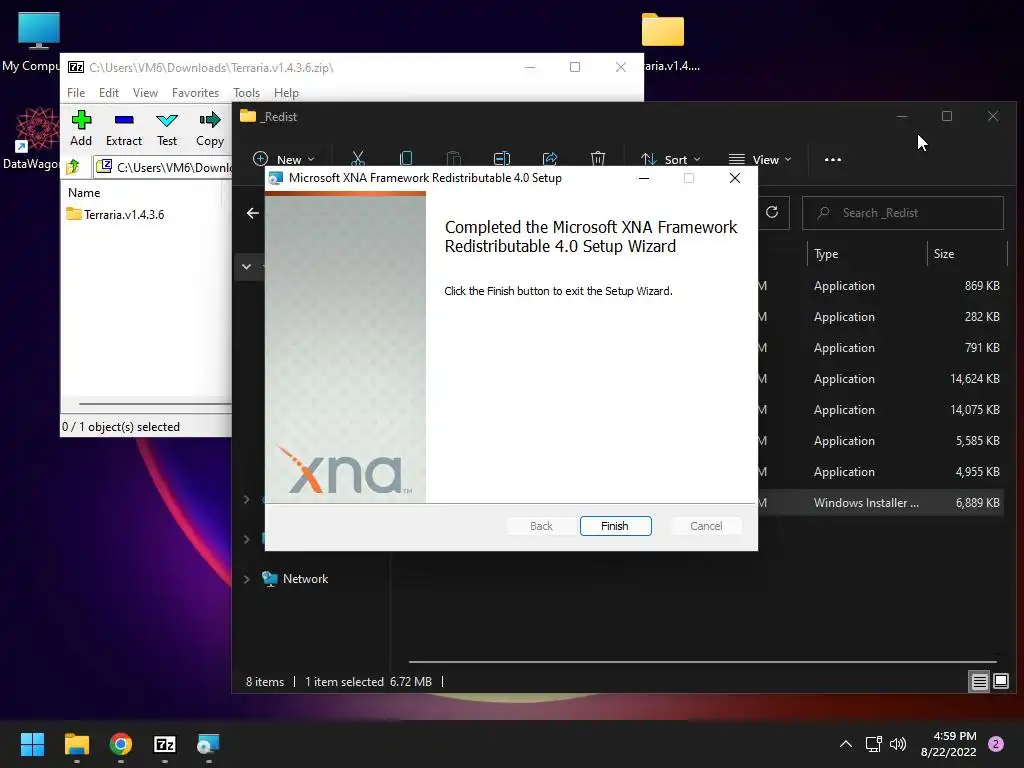
Task: Click the installer icon on taskbar
Action: [208, 744]
